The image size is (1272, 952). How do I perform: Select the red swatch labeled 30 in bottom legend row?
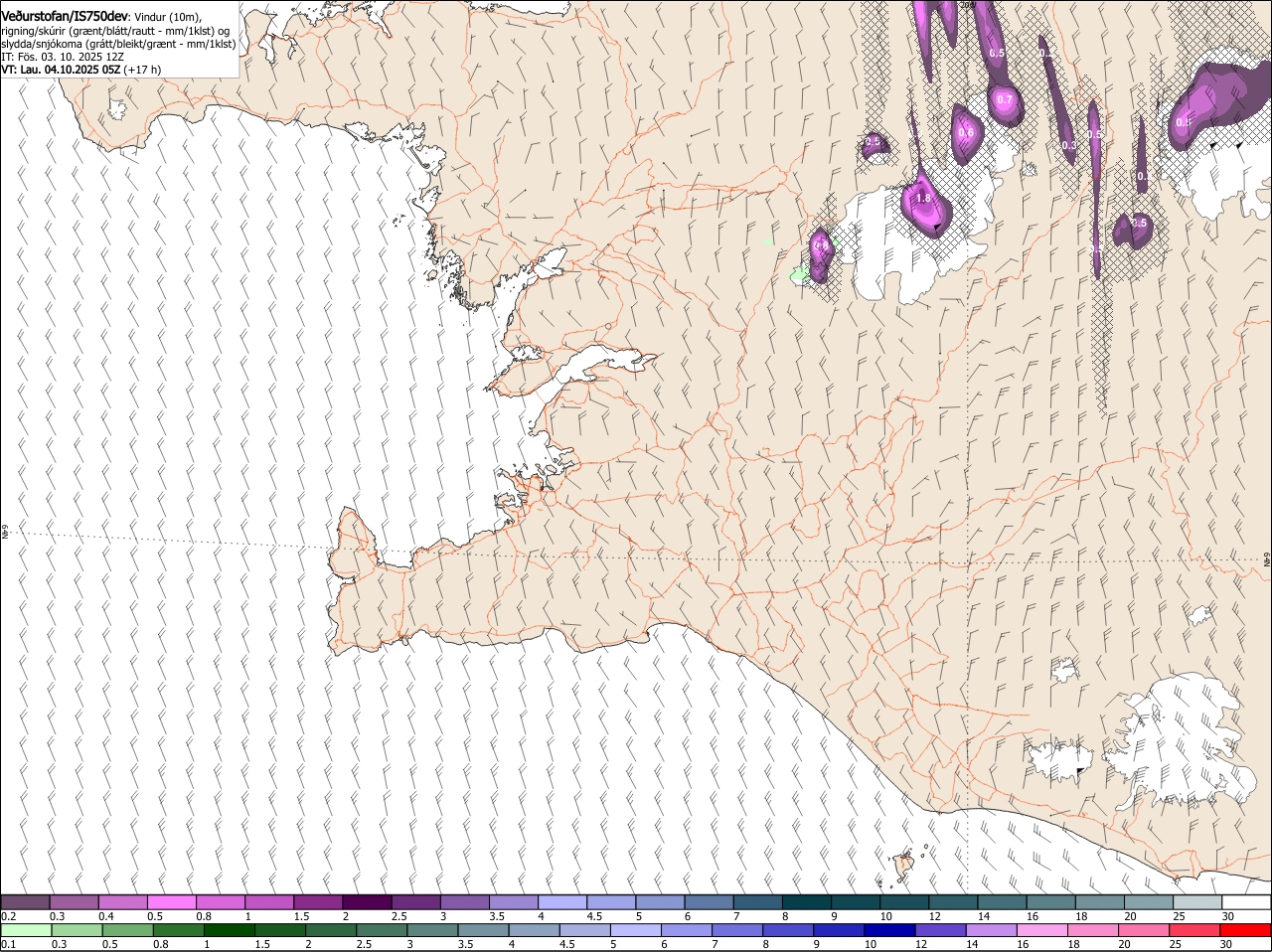(1246, 930)
